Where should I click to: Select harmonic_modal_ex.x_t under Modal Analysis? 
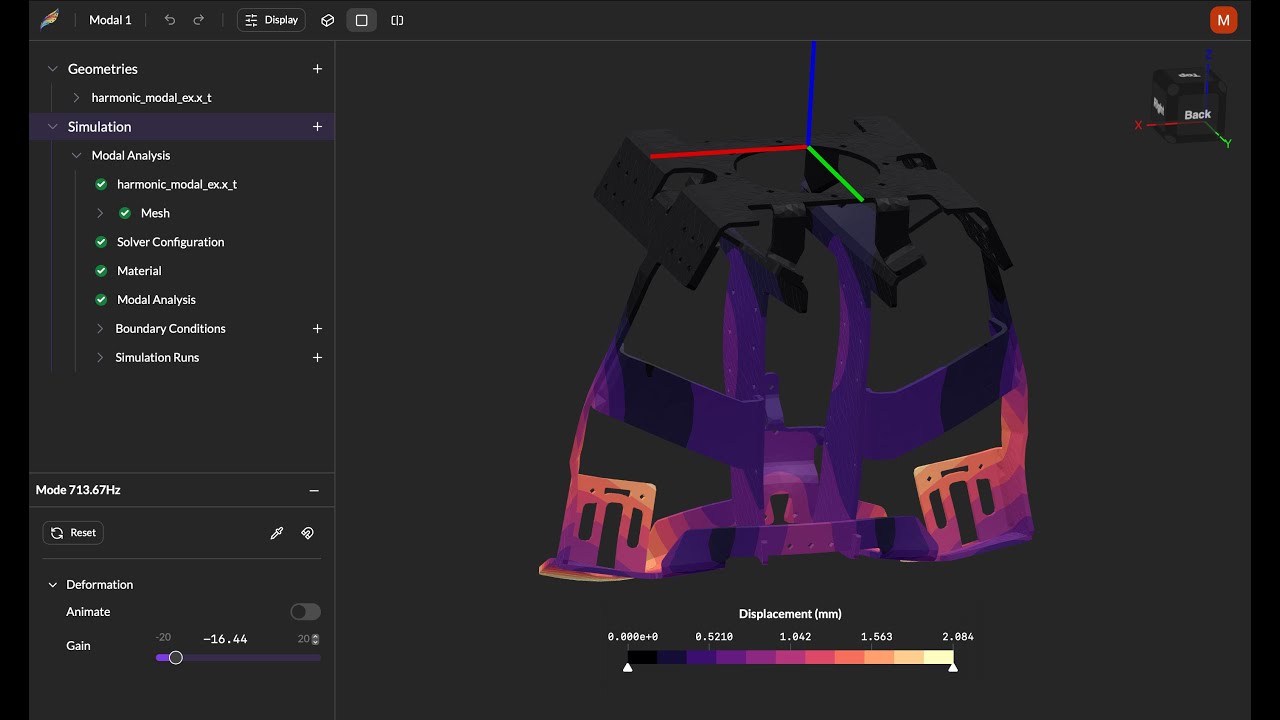coord(177,184)
